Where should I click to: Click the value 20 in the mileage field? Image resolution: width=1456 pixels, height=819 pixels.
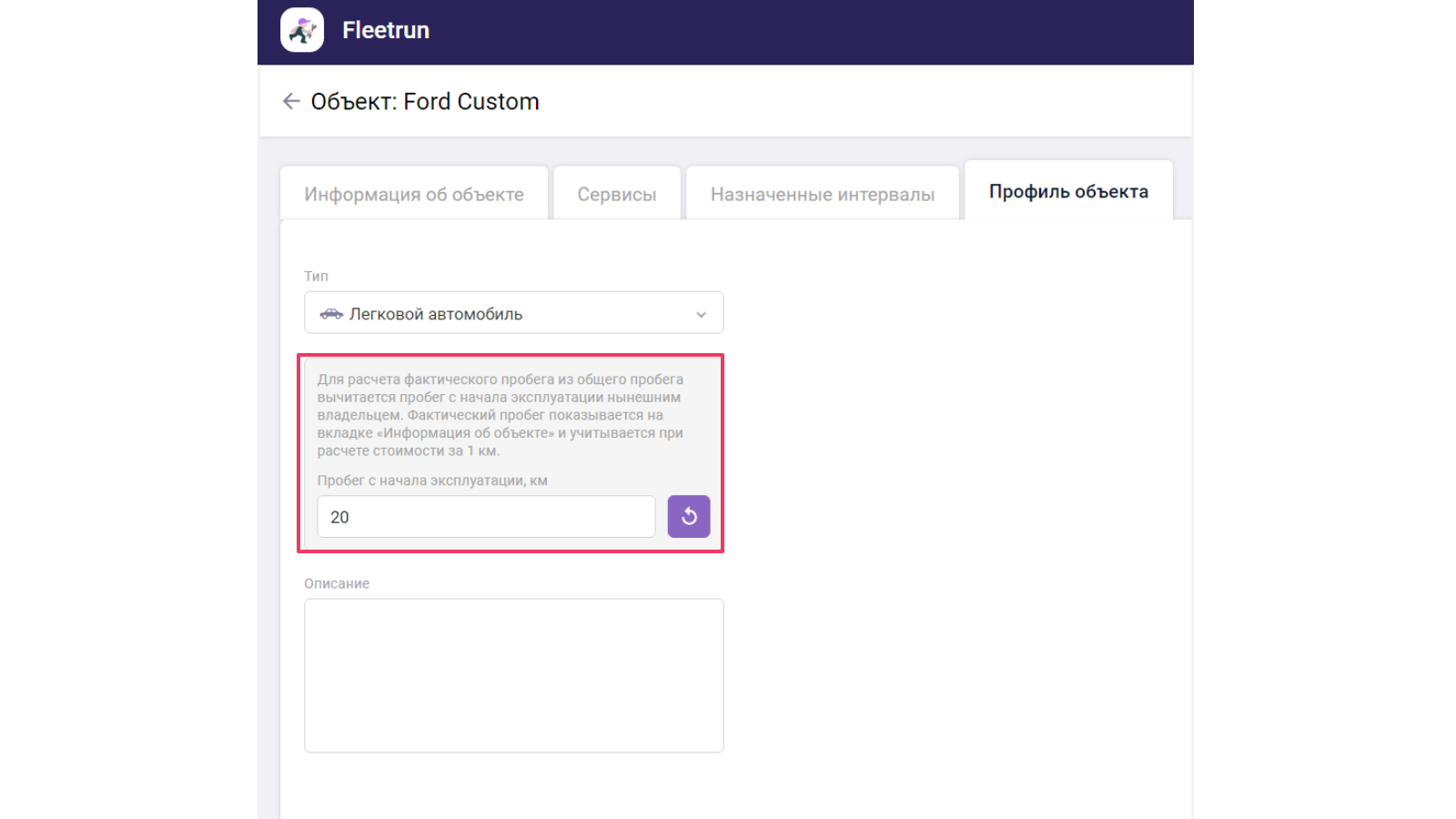tap(340, 516)
